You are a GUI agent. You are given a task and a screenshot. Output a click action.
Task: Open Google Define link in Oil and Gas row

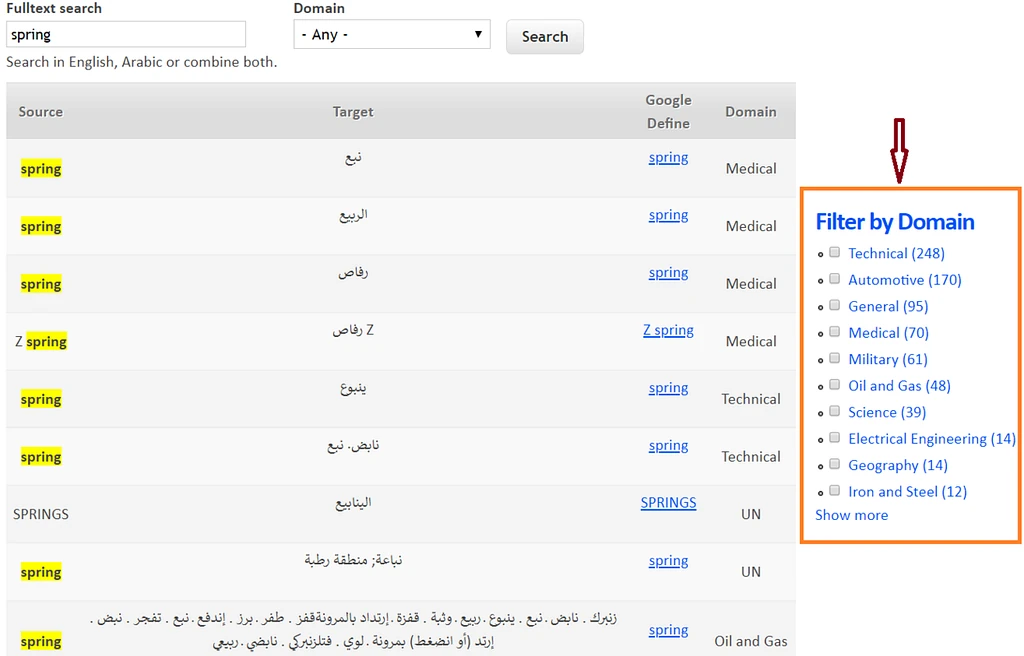668,630
